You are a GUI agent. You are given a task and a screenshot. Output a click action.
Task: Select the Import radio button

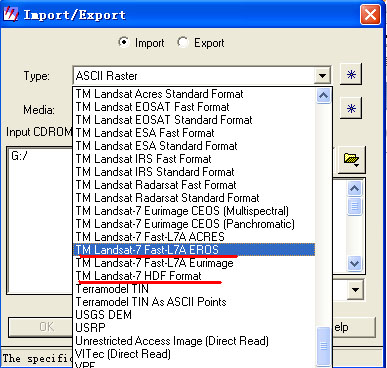tap(124, 42)
